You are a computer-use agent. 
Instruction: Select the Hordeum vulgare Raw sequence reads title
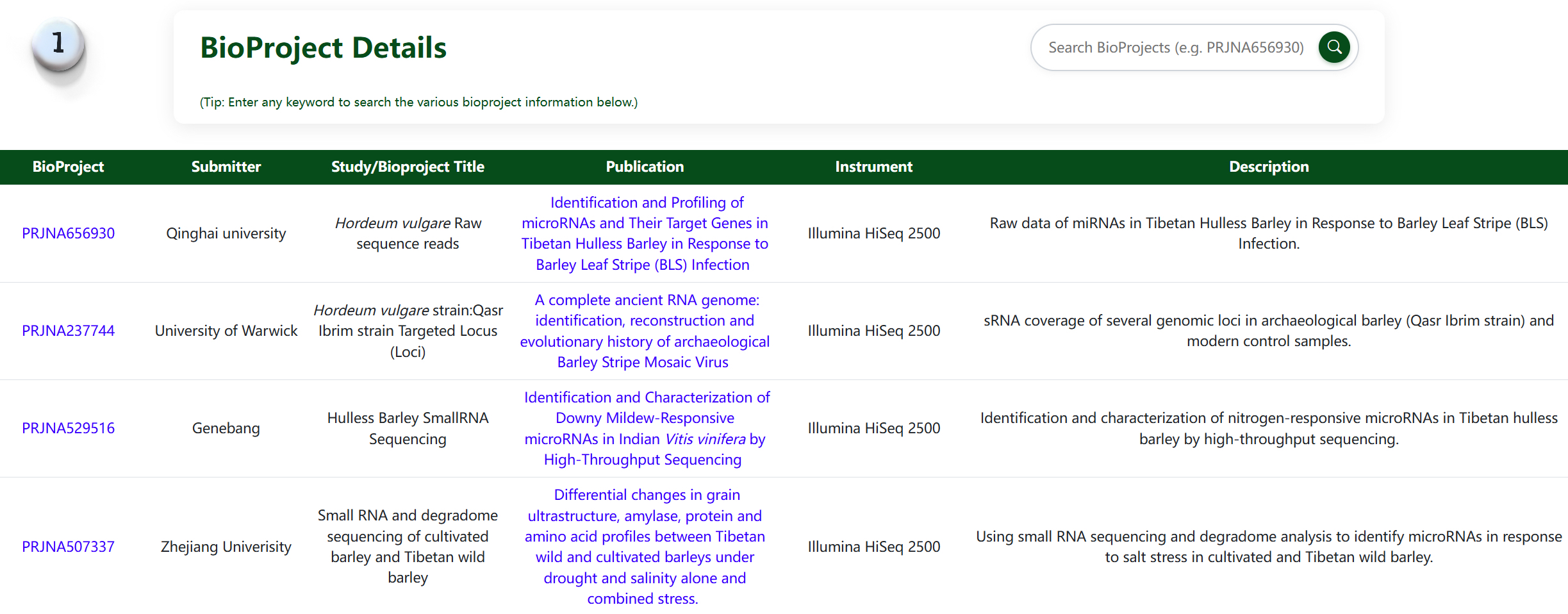(408, 233)
